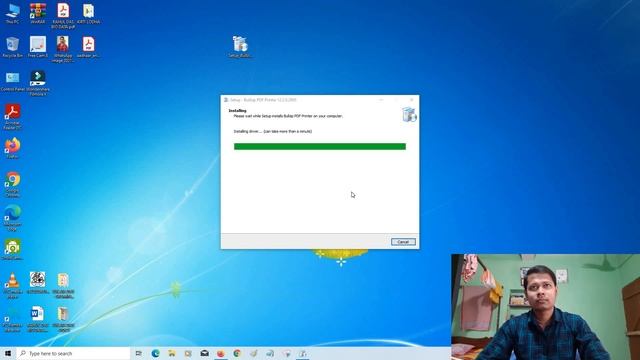
Task: Select the WhatsApp Image photo file
Action: 63,49
